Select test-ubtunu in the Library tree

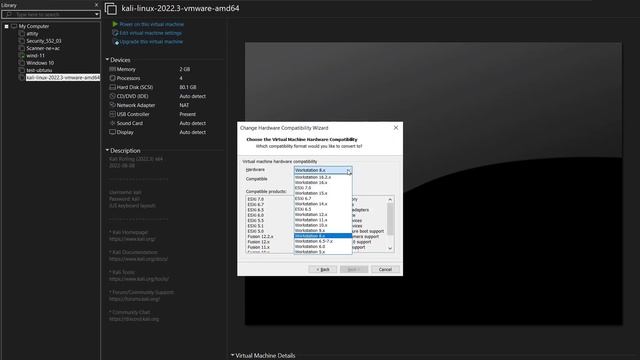[39, 70]
